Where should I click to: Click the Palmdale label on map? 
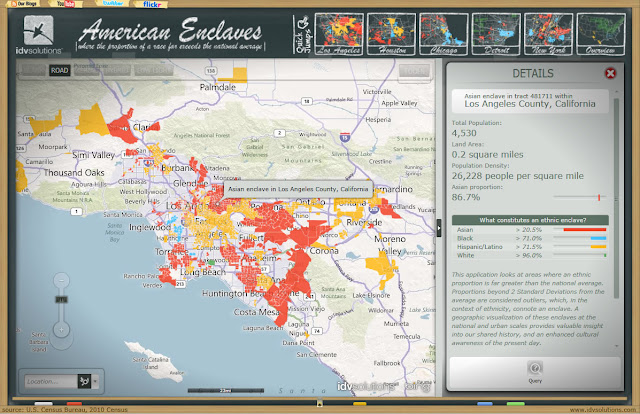click(218, 87)
